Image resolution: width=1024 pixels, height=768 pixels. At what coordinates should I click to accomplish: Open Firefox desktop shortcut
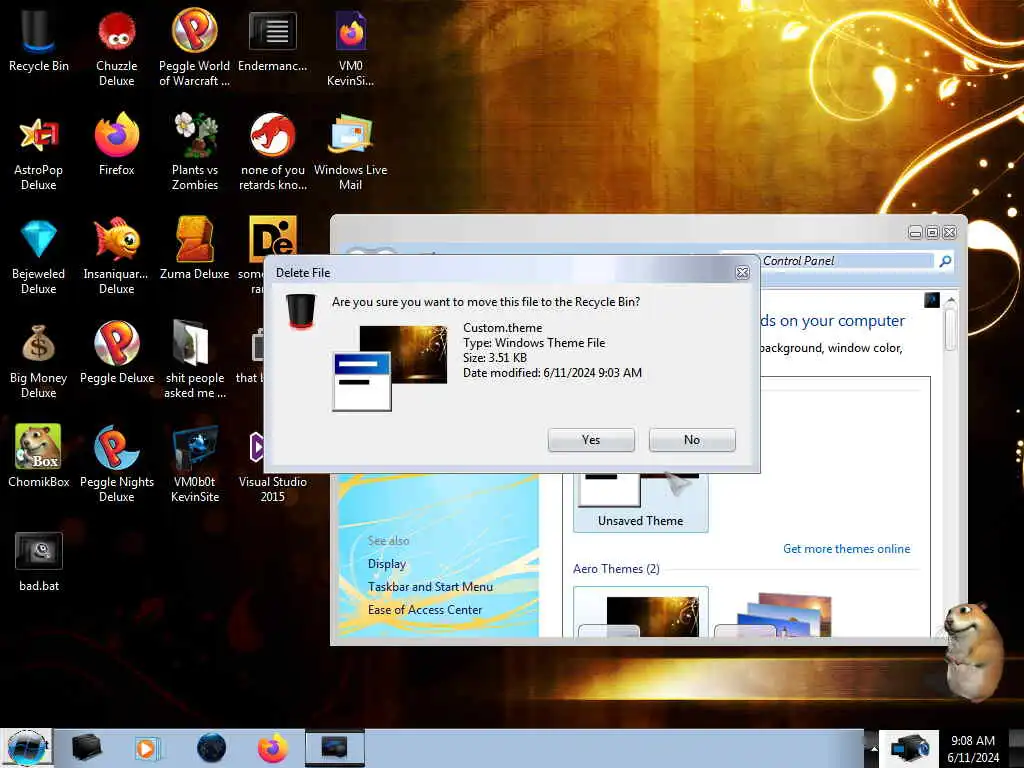click(116, 144)
